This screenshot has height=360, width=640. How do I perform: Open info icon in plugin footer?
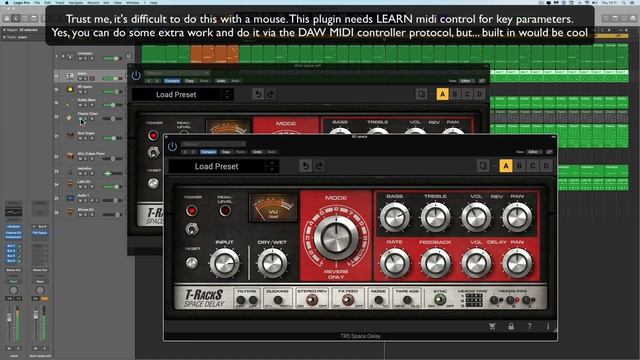coord(548,326)
